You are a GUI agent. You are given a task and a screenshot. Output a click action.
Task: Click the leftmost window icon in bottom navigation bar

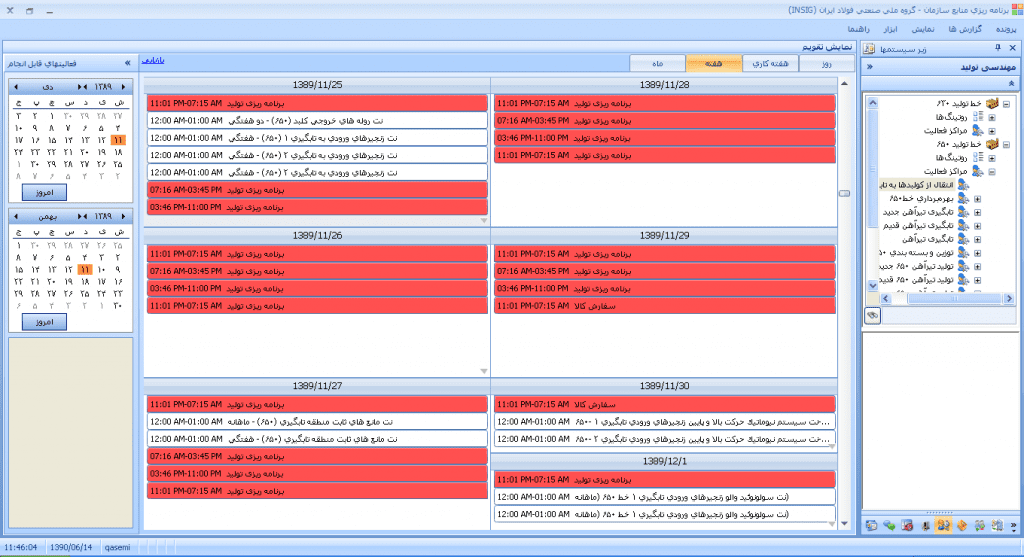[x=872, y=525]
